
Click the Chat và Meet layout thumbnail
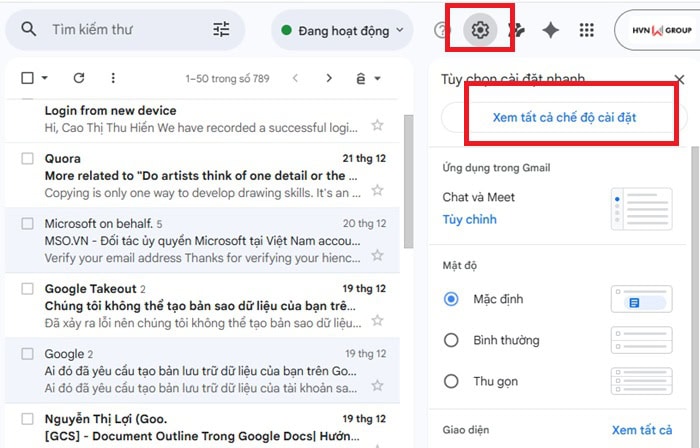coord(642,209)
